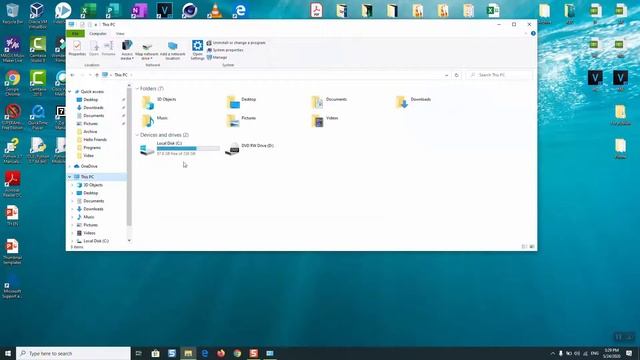Collapse the Devices and drives group
This screenshot has height=360, width=640.
(137, 135)
